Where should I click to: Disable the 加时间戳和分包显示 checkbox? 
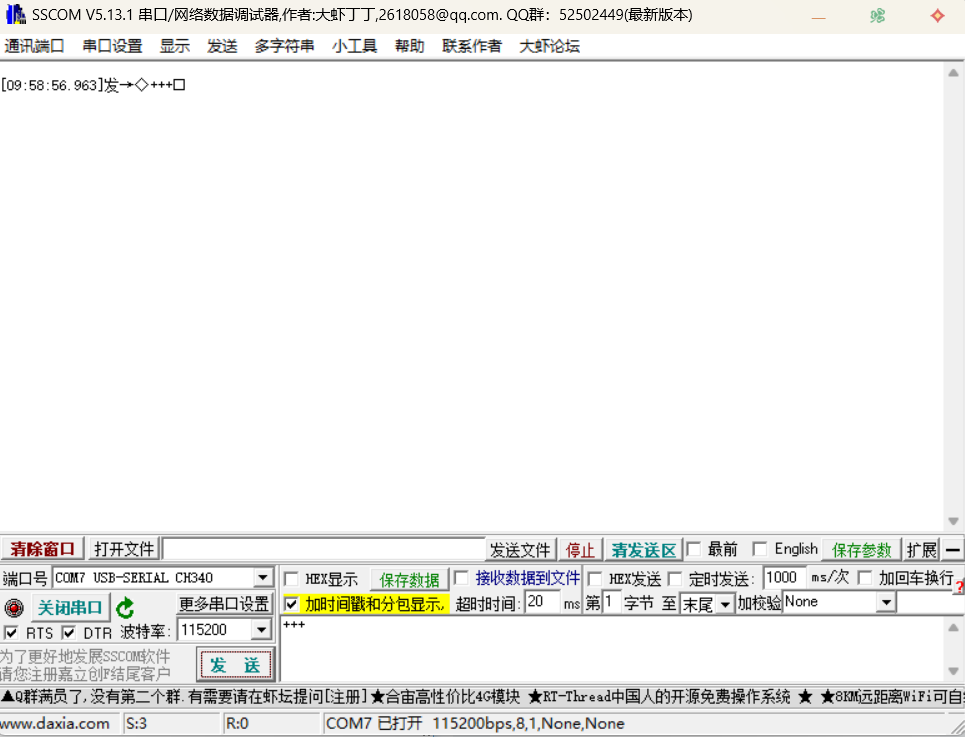(x=291, y=604)
